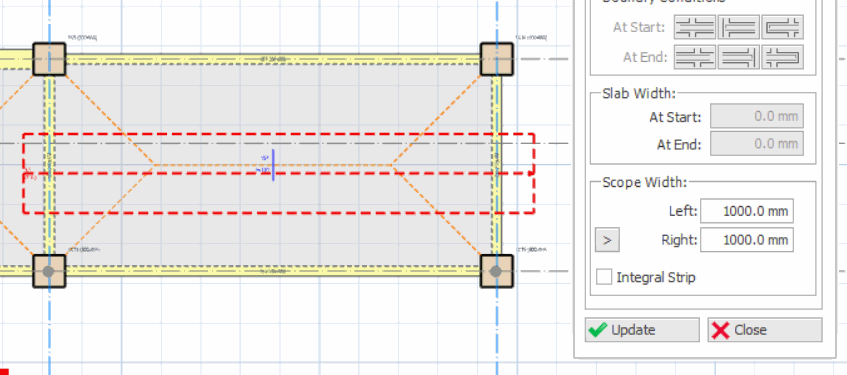The image size is (847, 375).
Task: Choose straight-end bar condition At End
Action: coord(738,57)
